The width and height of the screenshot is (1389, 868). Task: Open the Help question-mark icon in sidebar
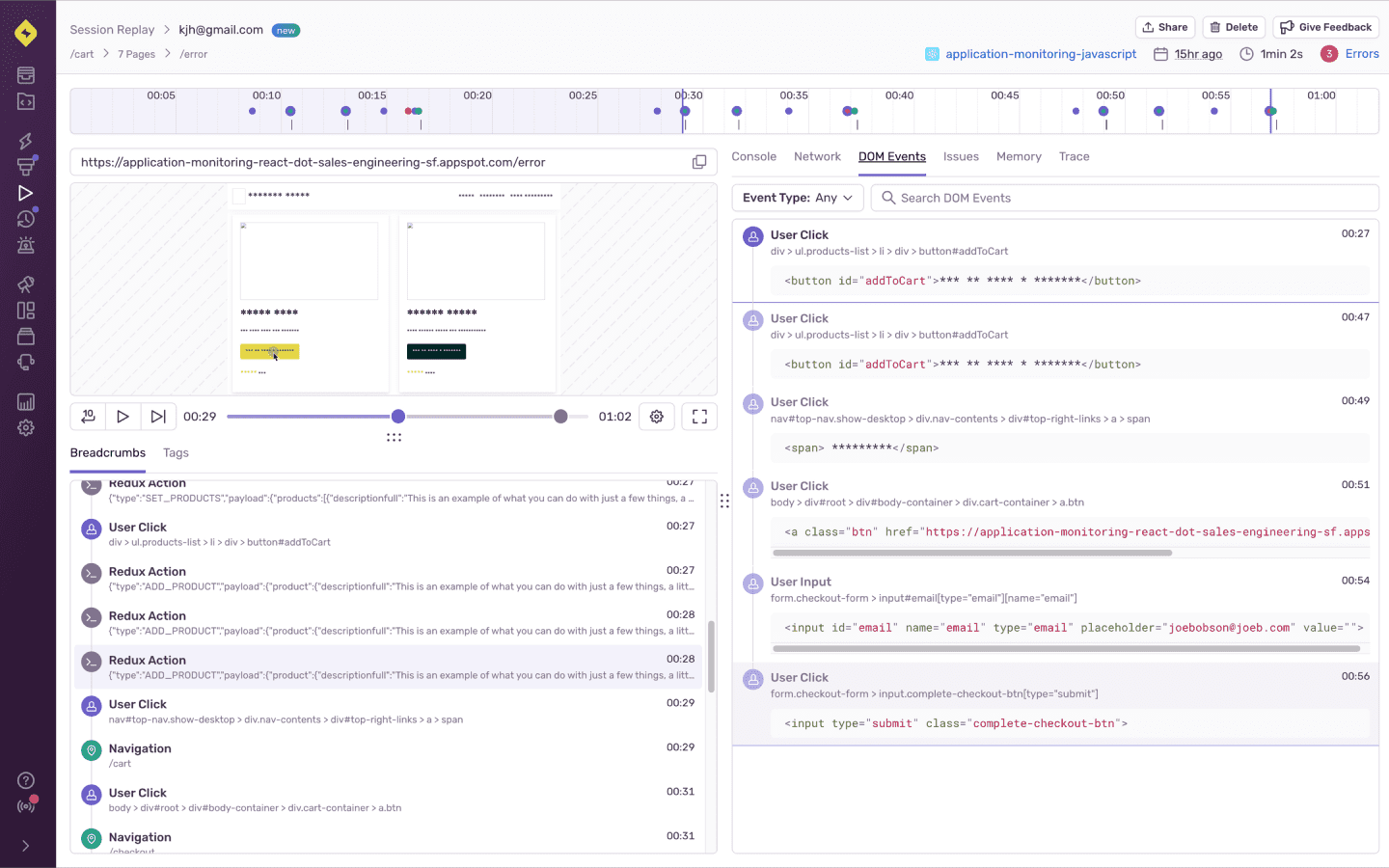pos(26,780)
